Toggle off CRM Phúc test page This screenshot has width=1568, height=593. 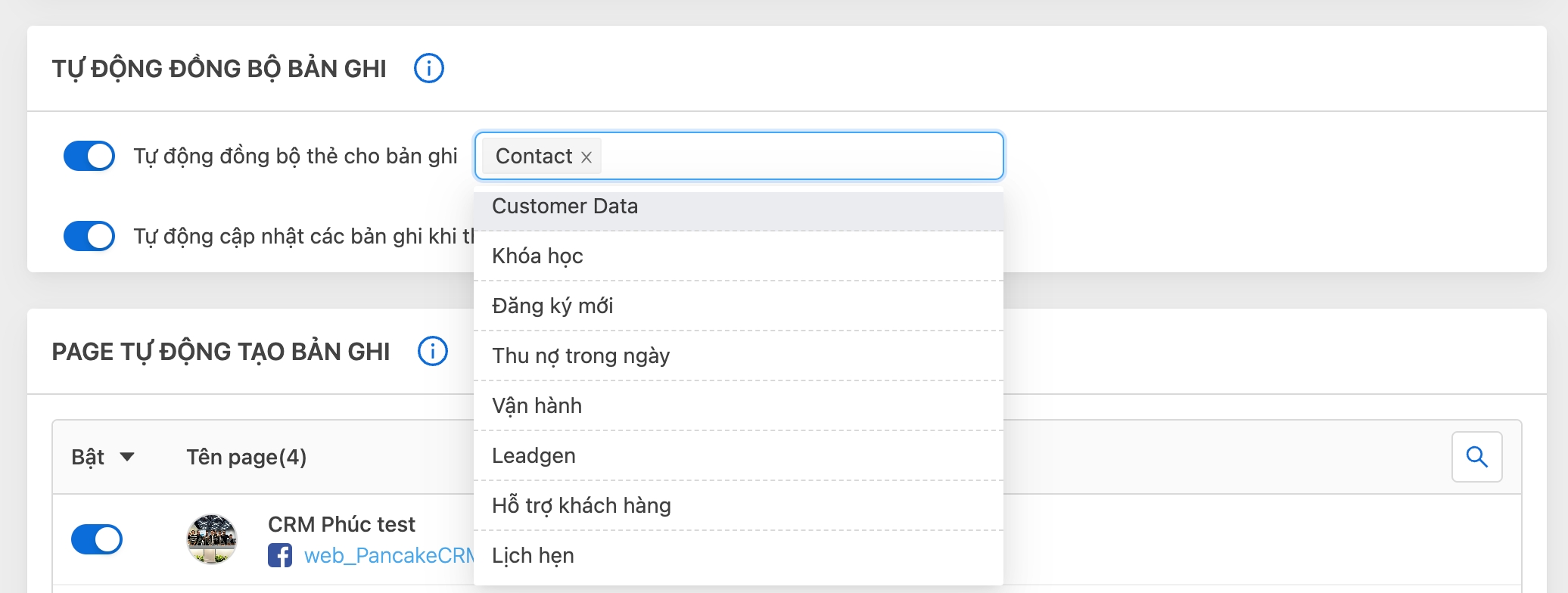(x=97, y=539)
